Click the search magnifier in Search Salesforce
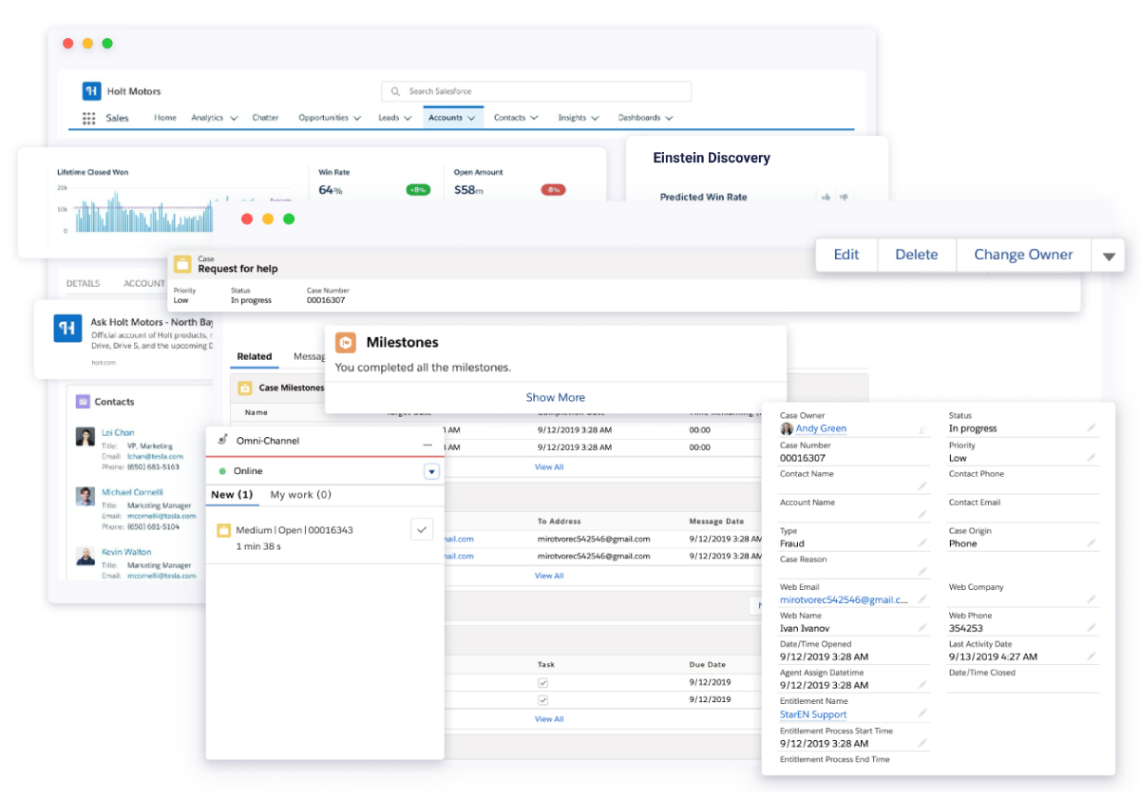 395,91
